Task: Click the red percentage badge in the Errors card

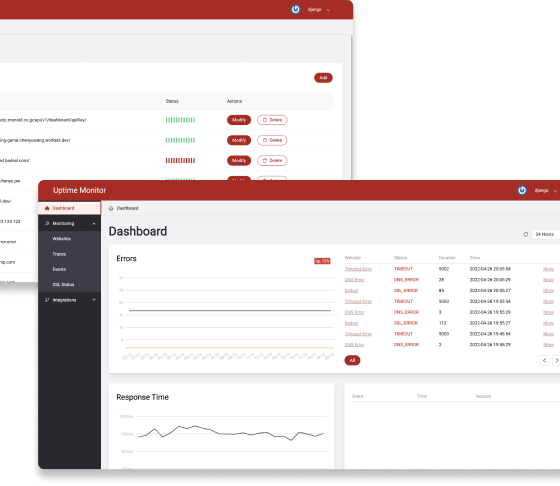Action: pos(322,261)
